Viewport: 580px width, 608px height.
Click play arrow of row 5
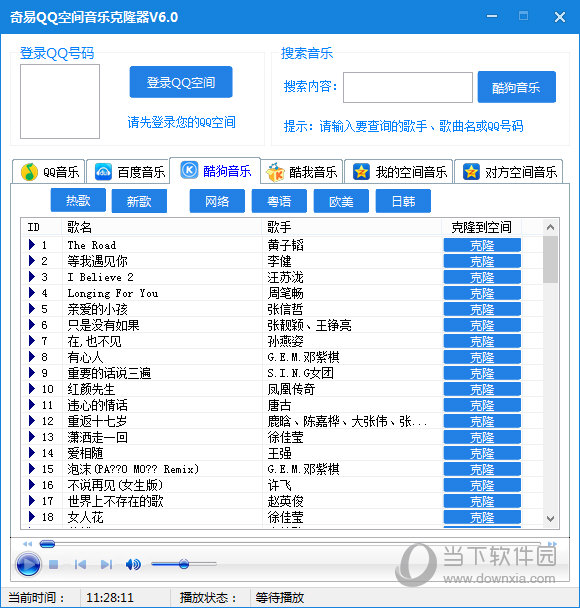pyautogui.click(x=32, y=309)
